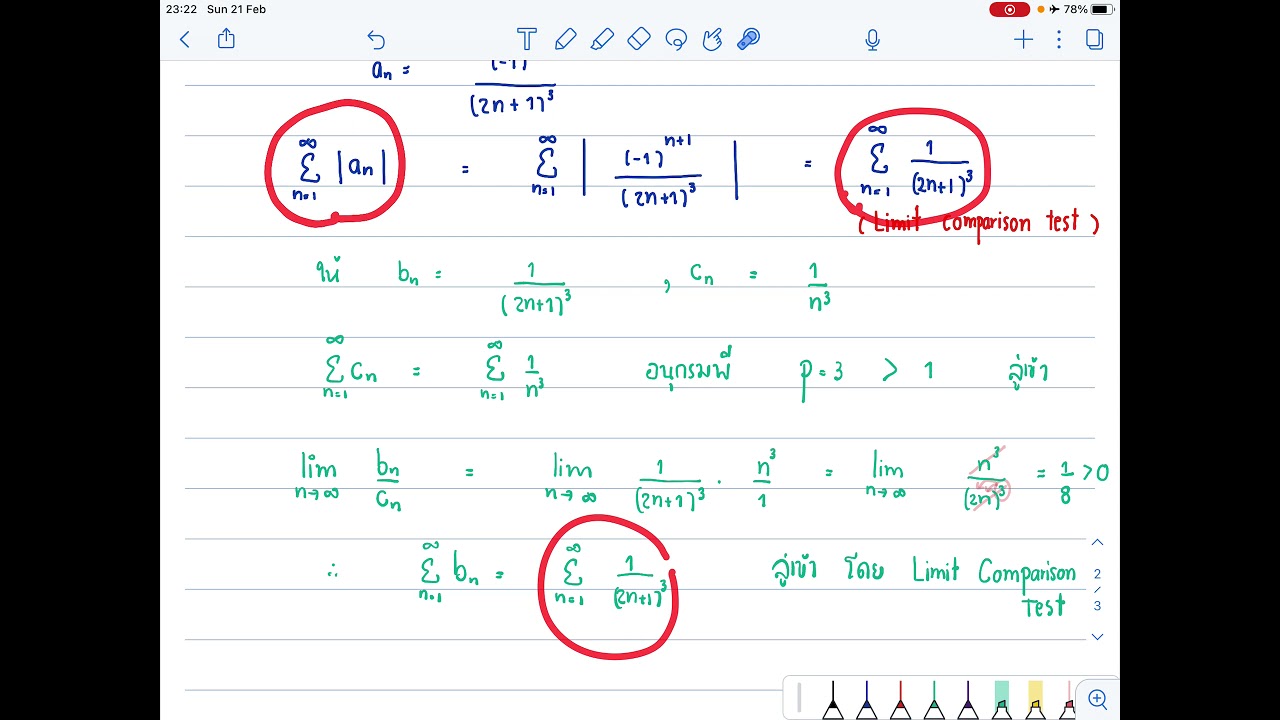Tap the microphone recording icon
Image resolution: width=1280 pixels, height=720 pixels.
(872, 39)
